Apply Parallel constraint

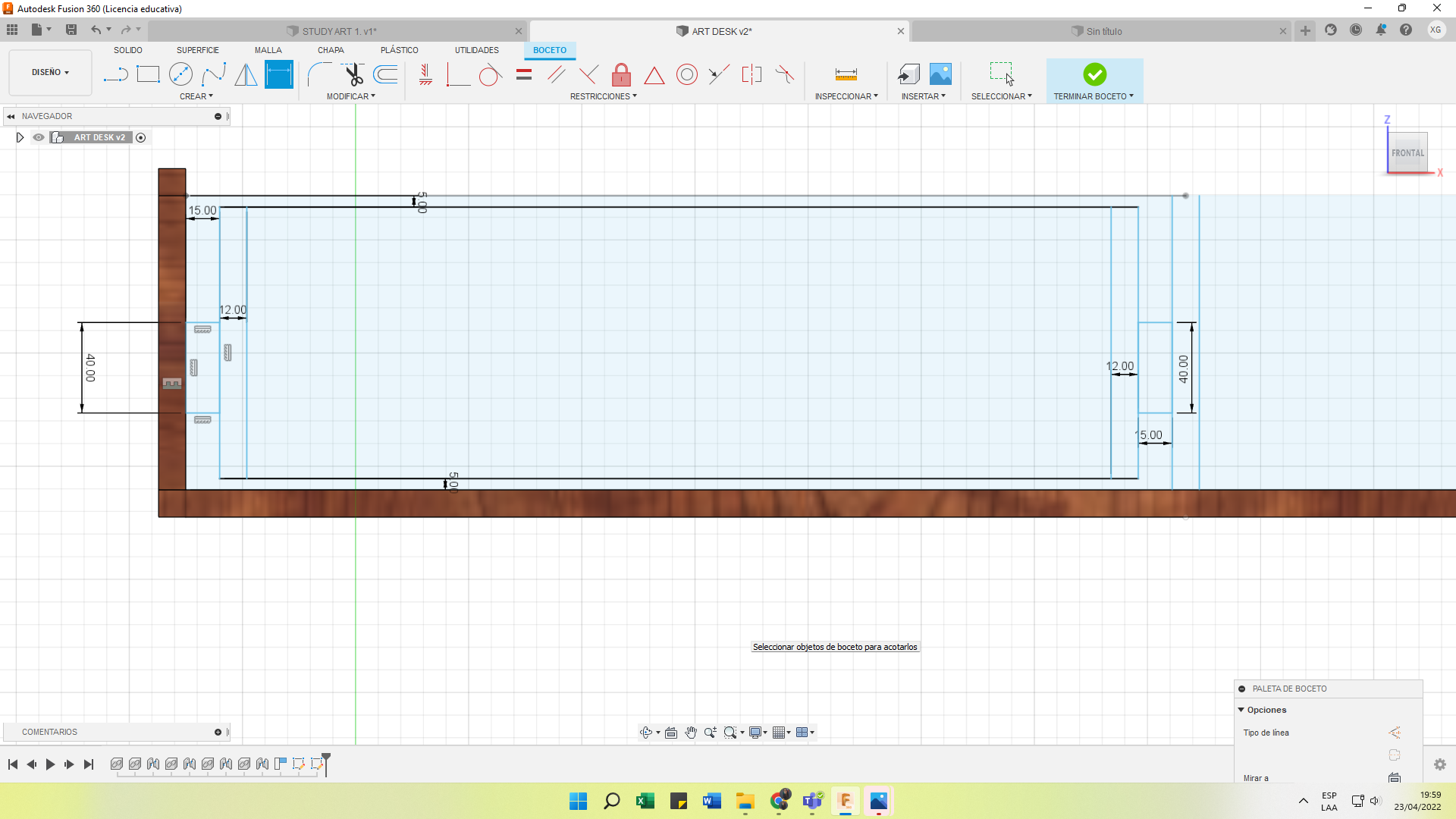pos(557,74)
